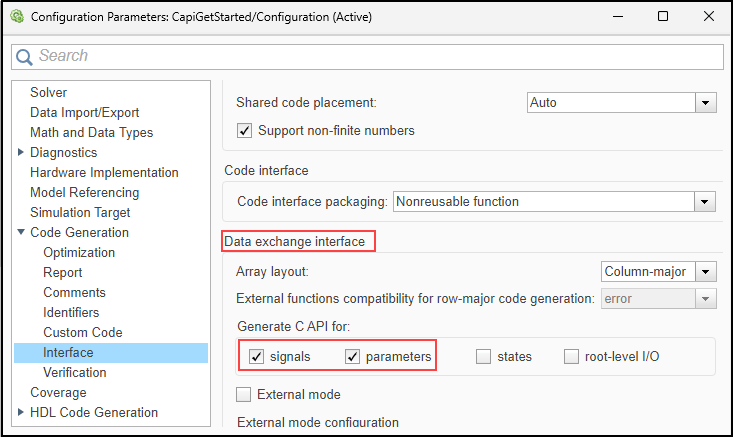
Task: Select Solver in the category tree
Action: (x=48, y=93)
